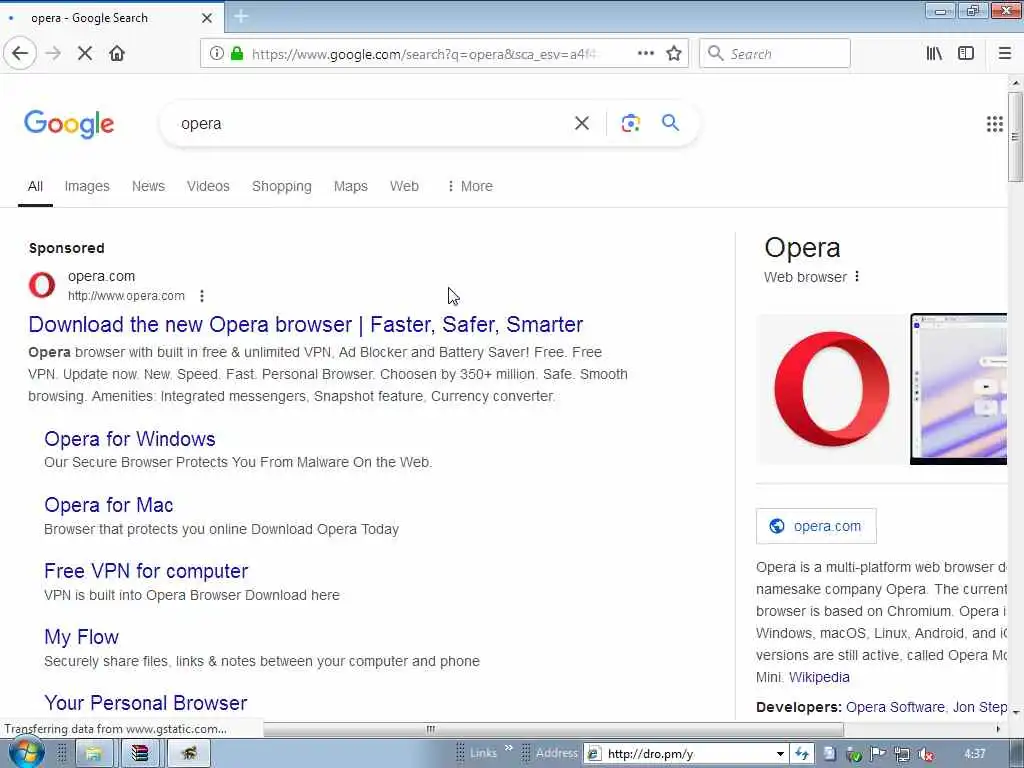
Task: Open the Windows Explorer folder taskbar icon
Action: point(93,754)
